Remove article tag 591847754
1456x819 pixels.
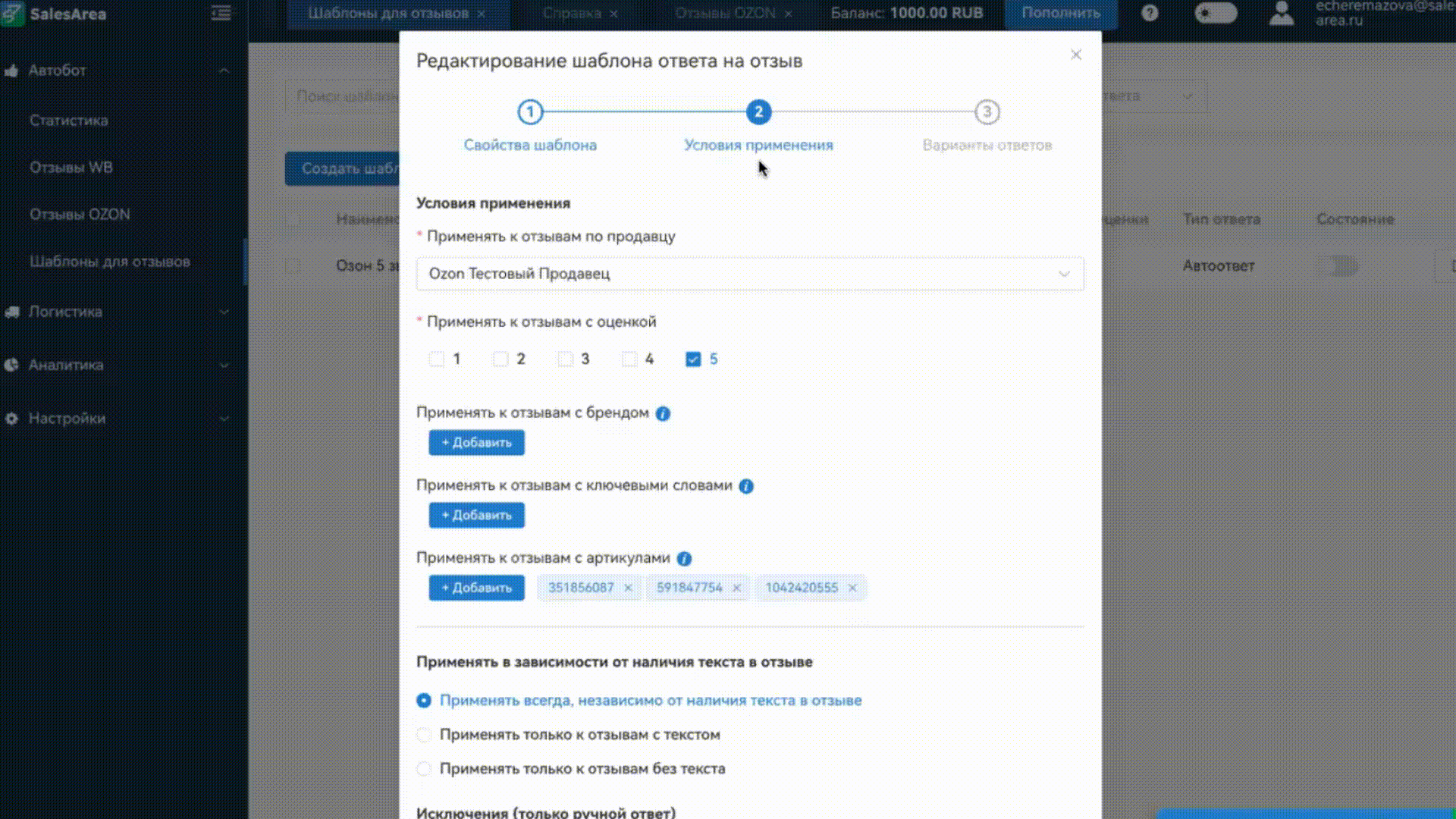[x=736, y=588]
